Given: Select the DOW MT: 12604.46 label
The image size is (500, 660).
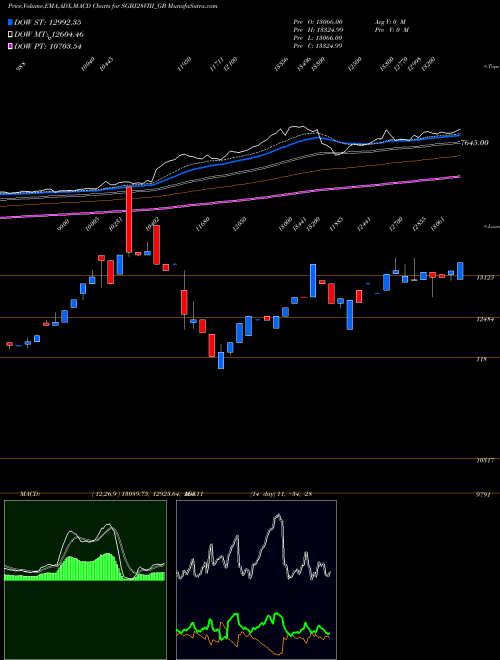Looking at the screenshot, I should [x=48, y=34].
